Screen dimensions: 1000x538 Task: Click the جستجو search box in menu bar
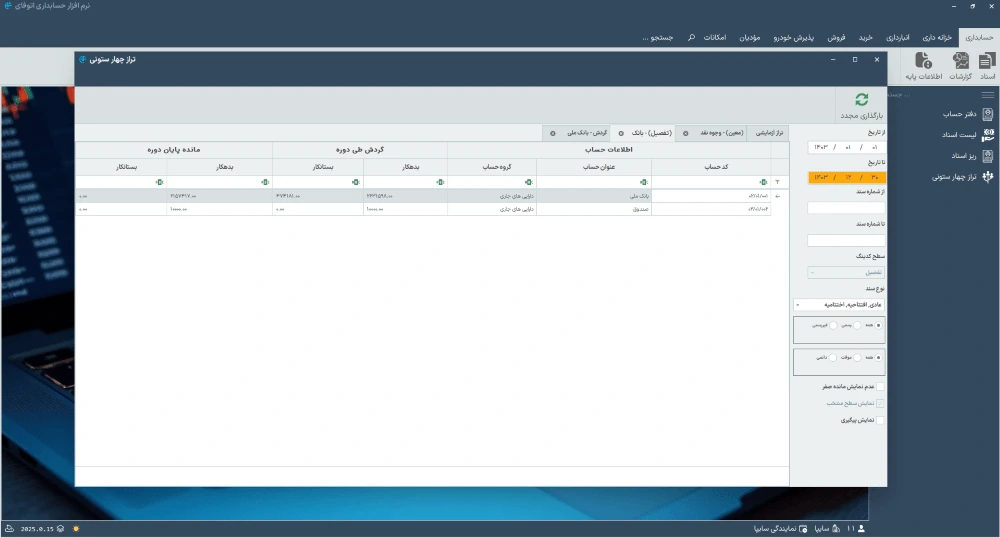pos(658,38)
